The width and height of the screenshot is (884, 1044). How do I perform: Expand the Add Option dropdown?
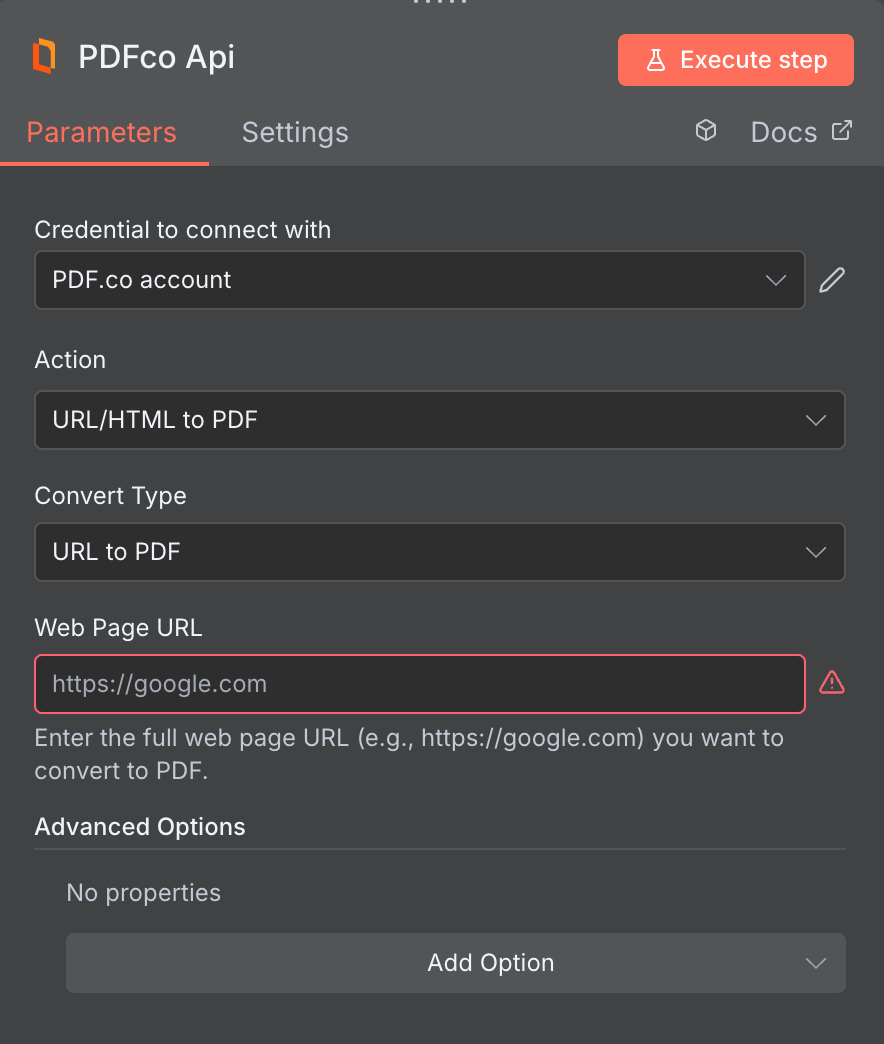(456, 963)
